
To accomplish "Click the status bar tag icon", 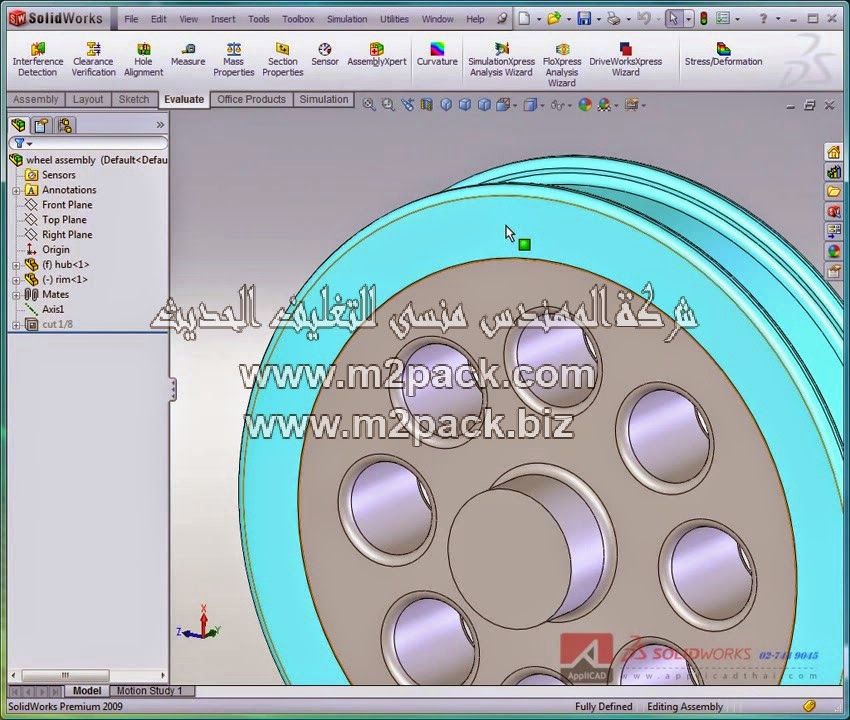I will click(810, 706).
